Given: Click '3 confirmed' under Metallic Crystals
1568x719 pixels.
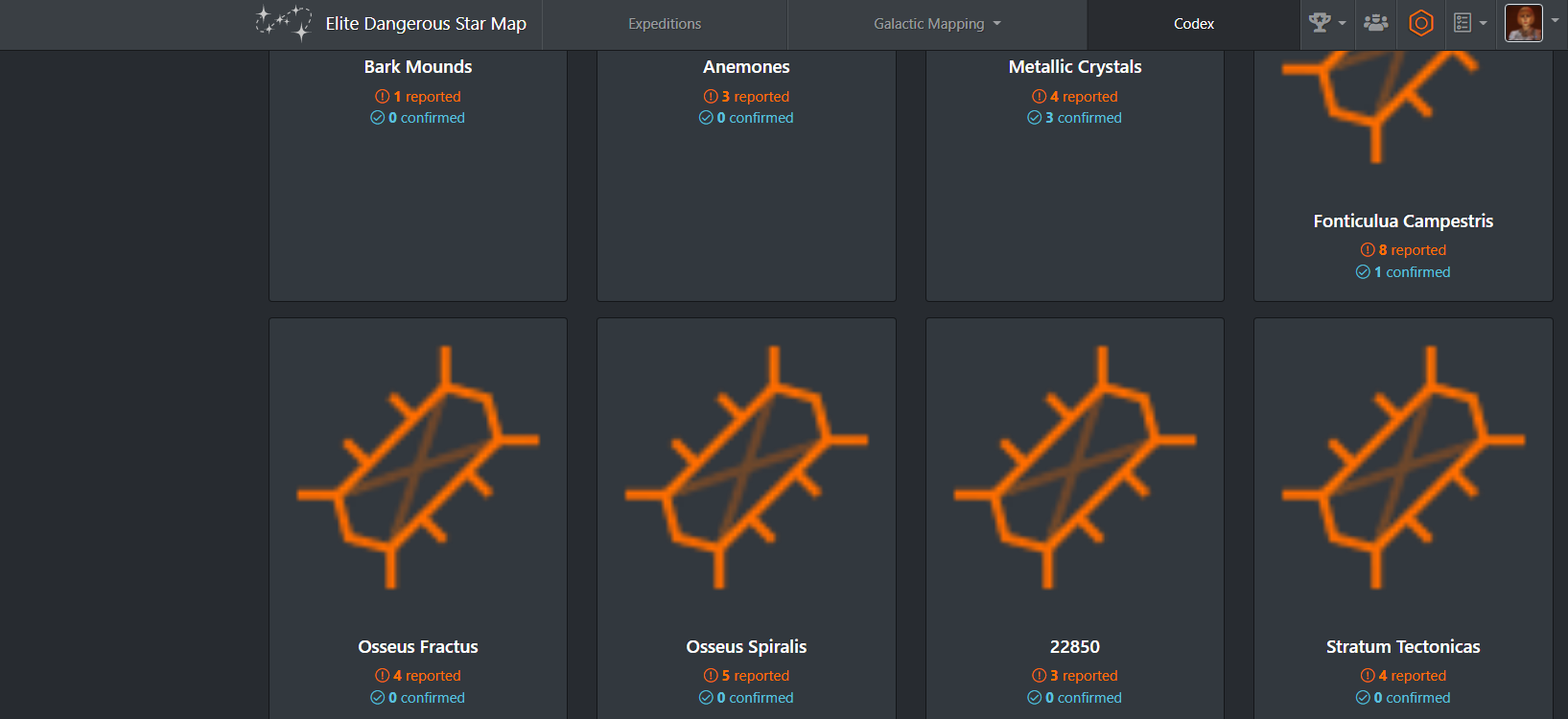Looking at the screenshot, I should click(1075, 118).
